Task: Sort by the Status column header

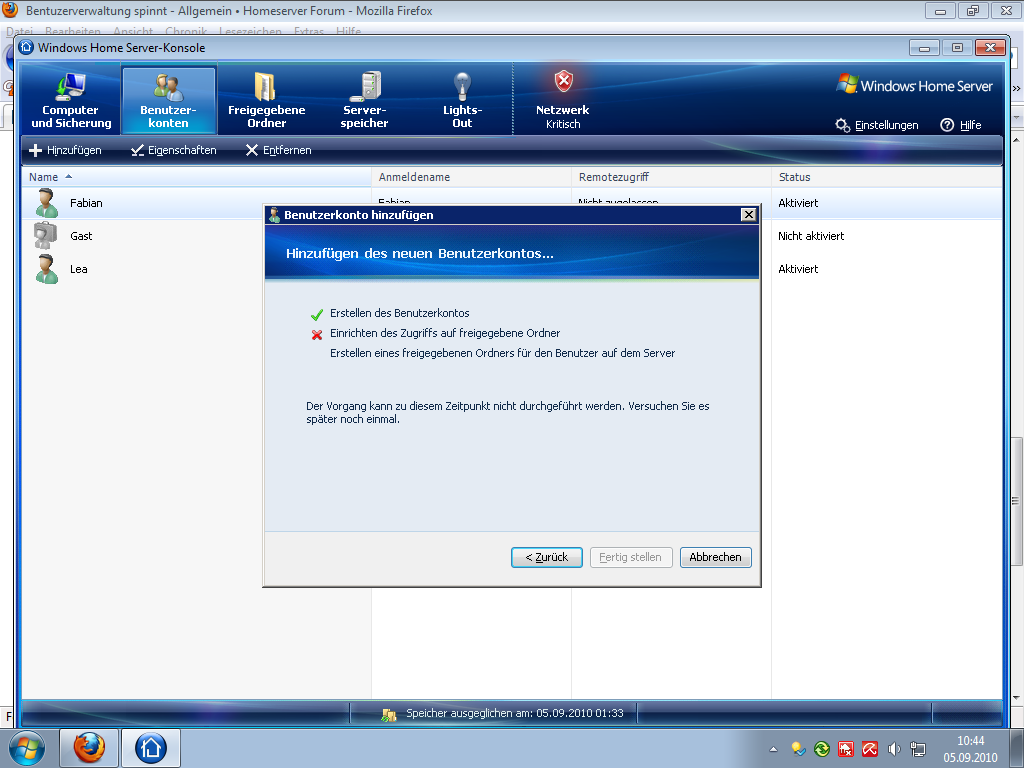Action: (x=886, y=177)
